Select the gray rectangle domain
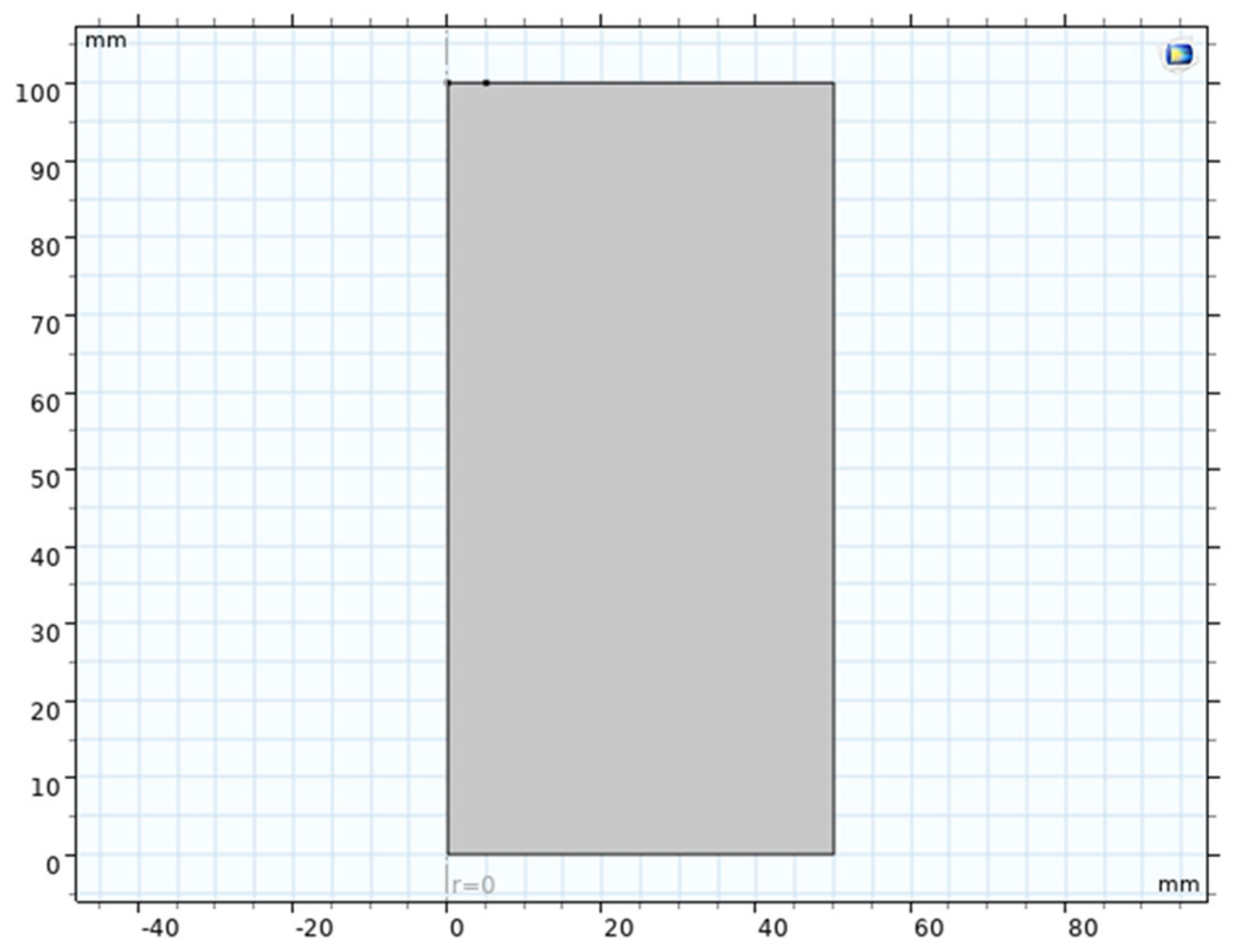 click(640, 468)
